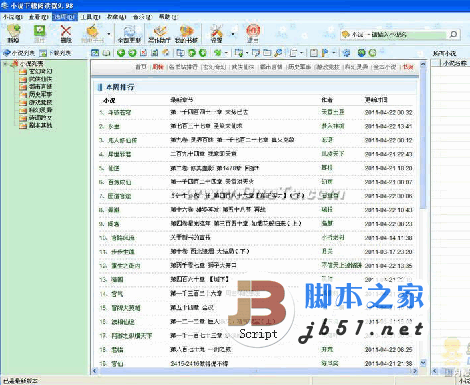Open the red 周榜 link
The height and width of the screenshot is (385, 470).
[158, 67]
